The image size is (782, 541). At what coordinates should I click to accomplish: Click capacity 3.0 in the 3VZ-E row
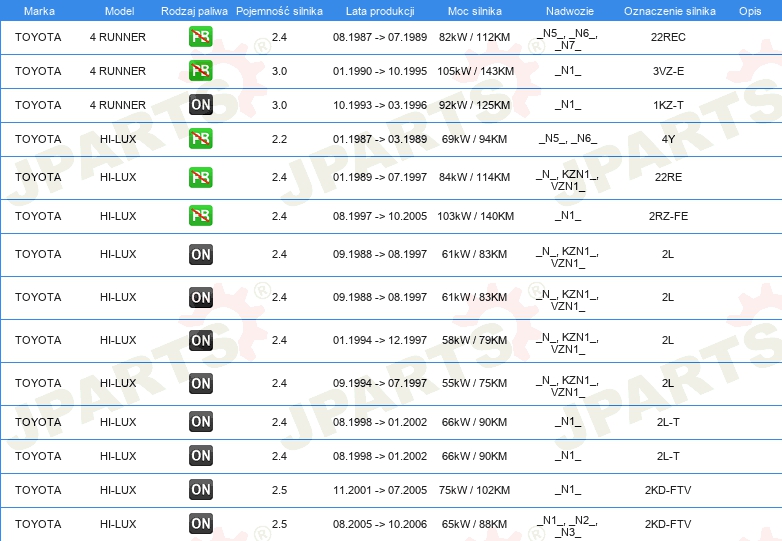279,71
